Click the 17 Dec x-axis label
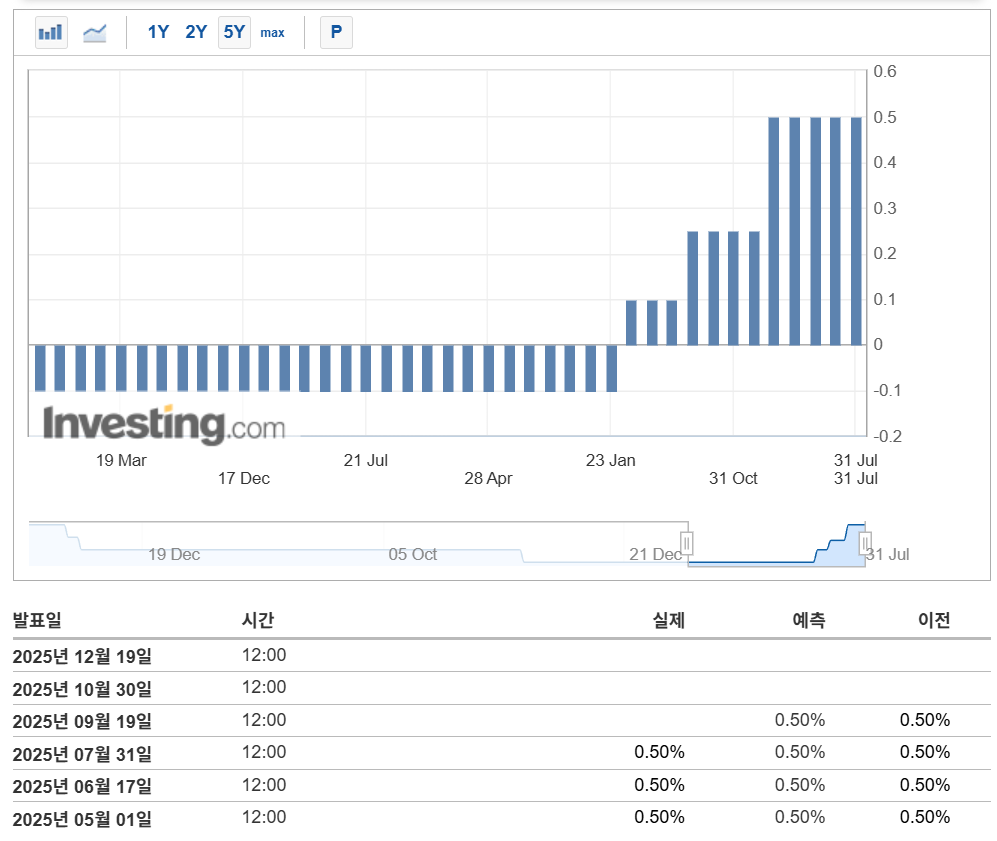Viewport: 997px width, 841px height. [244, 478]
